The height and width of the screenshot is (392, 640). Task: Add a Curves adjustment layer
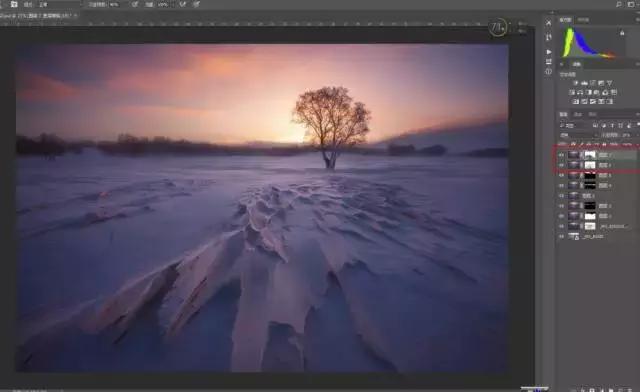tap(592, 83)
